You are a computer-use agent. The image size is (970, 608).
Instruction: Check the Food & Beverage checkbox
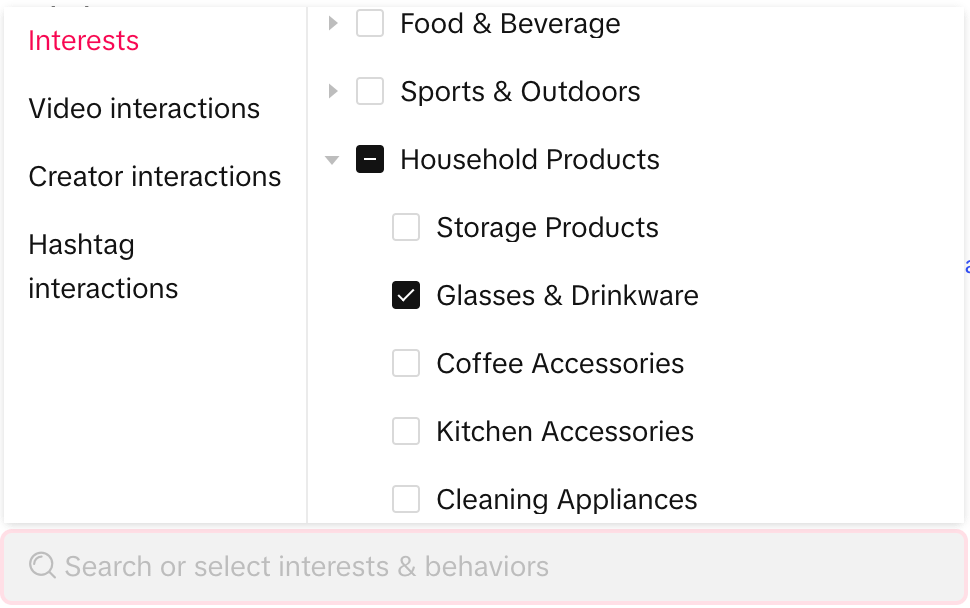[x=370, y=23]
